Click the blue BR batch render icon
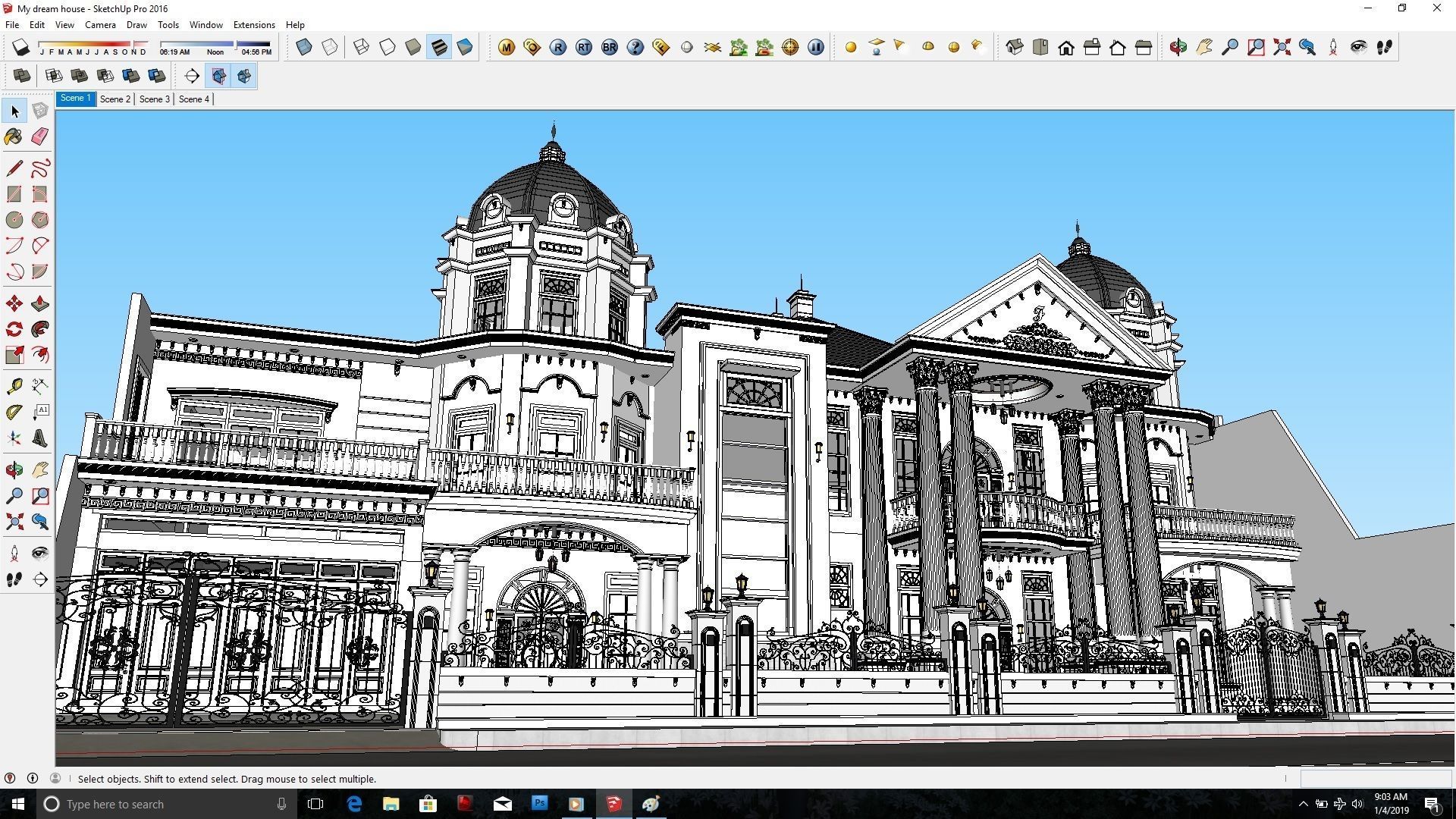 coord(610,47)
